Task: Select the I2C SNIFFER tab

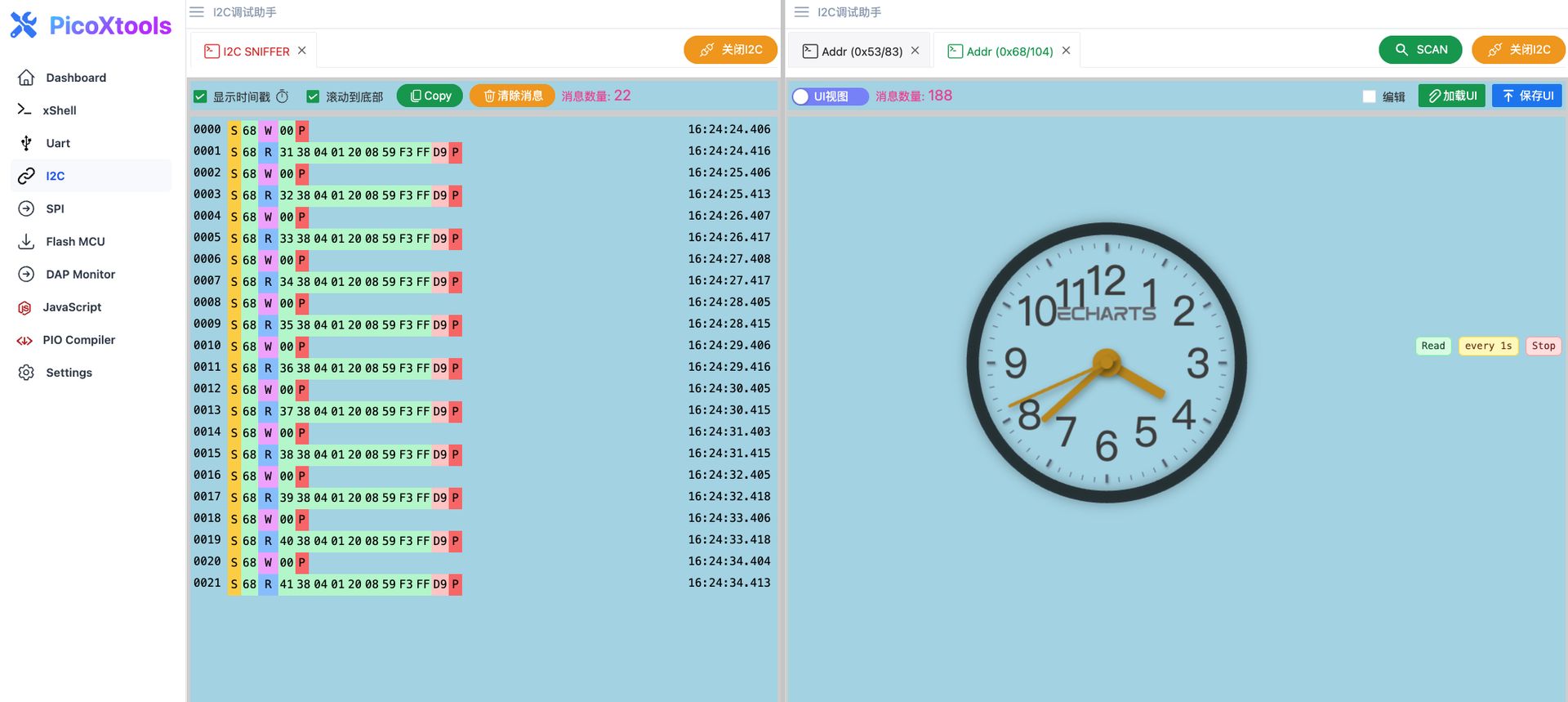Action: [255, 51]
